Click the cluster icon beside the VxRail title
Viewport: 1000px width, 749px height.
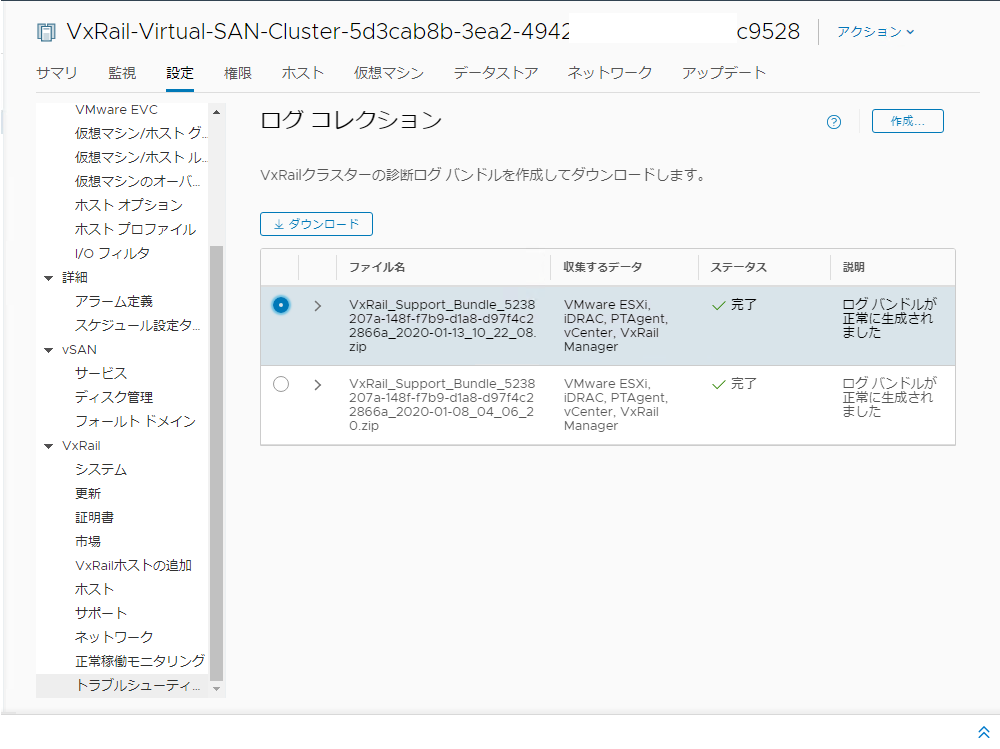click(46, 32)
